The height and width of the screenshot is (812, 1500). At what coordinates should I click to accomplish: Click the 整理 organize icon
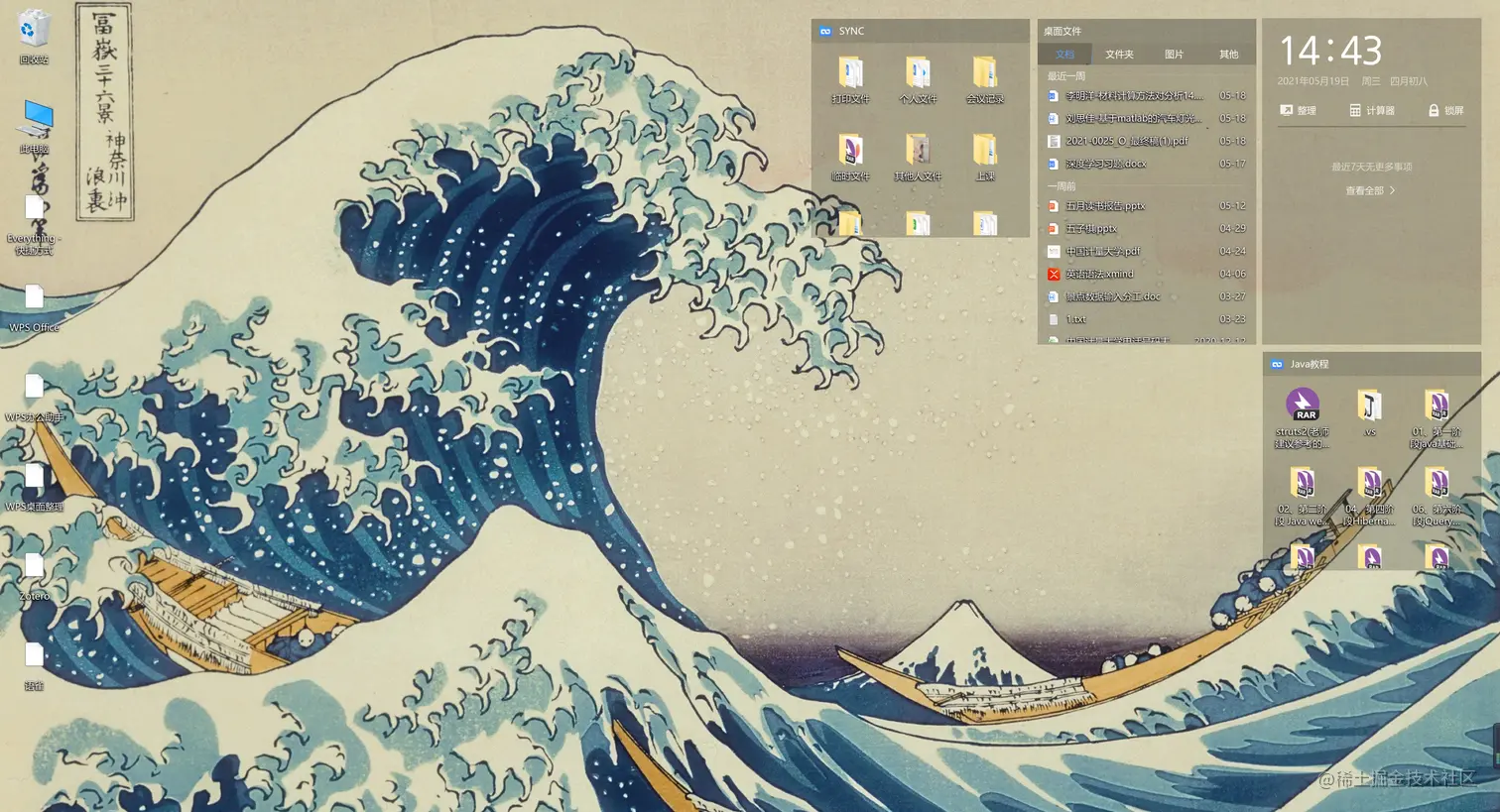[1287, 110]
